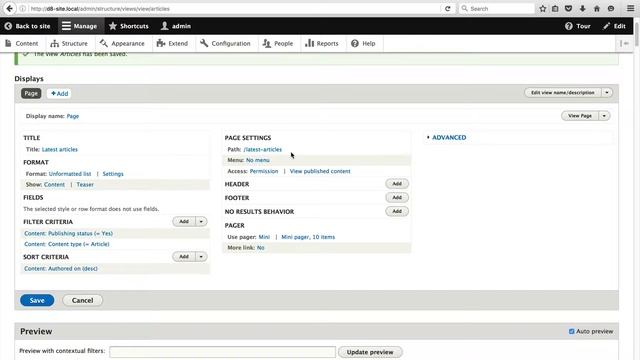Open the Structure admin menu

pyautogui.click(x=69, y=43)
